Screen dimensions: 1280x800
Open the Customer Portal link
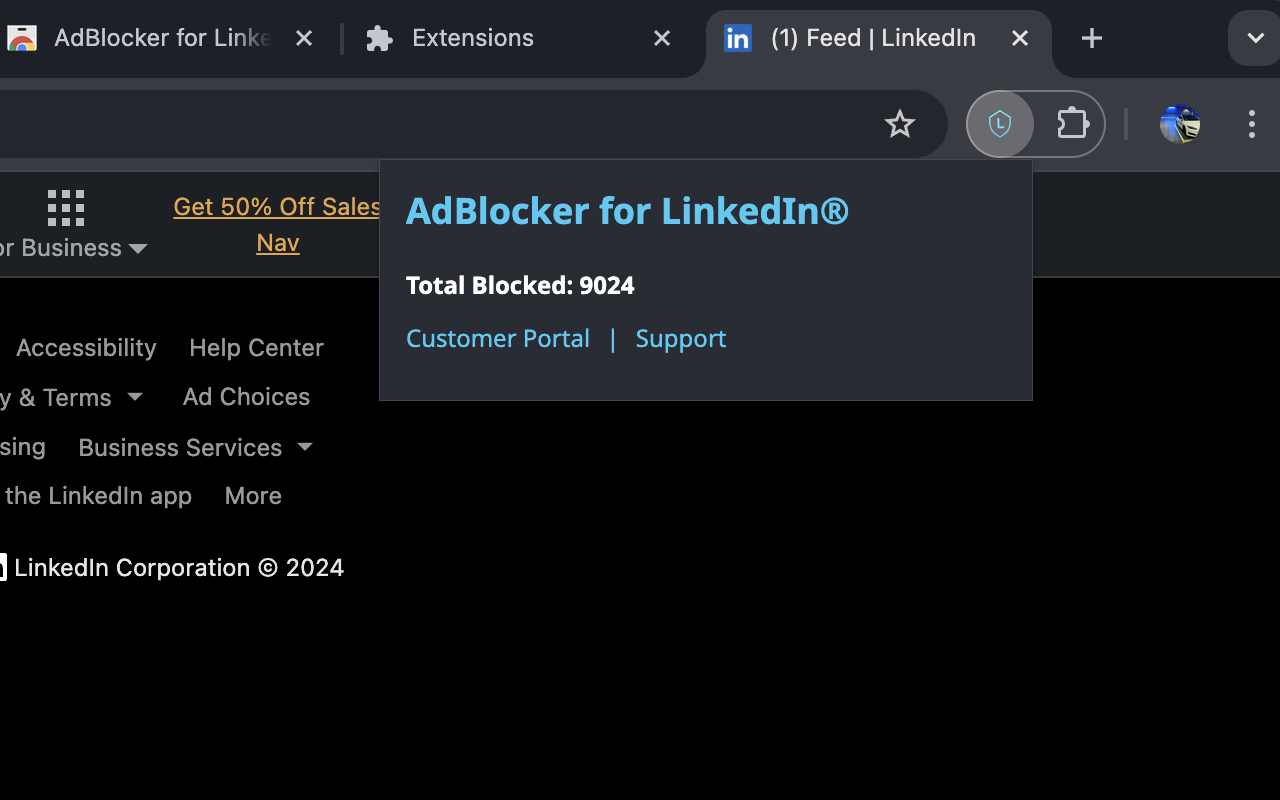pyautogui.click(x=497, y=338)
